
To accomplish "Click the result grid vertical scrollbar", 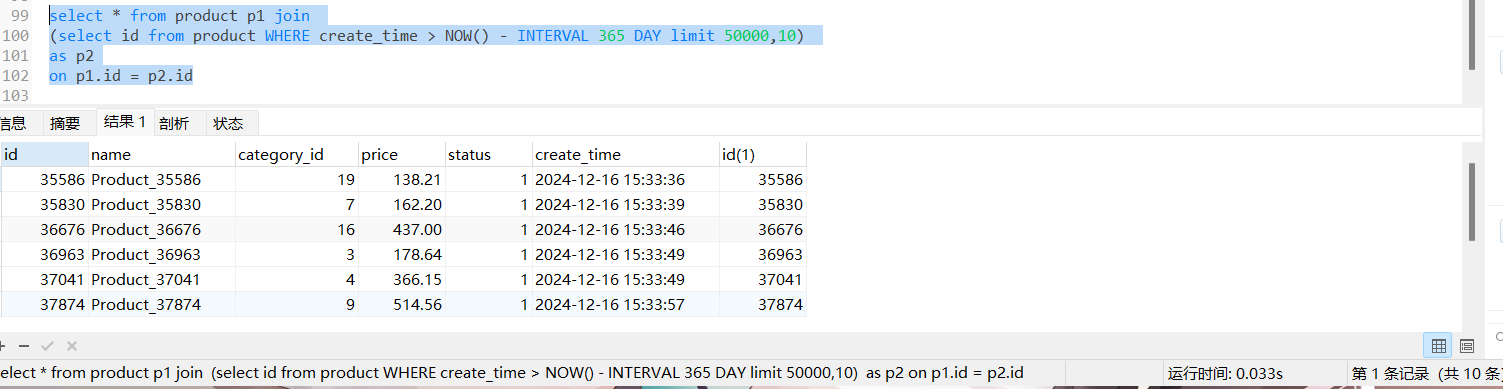I will 1472,202.
